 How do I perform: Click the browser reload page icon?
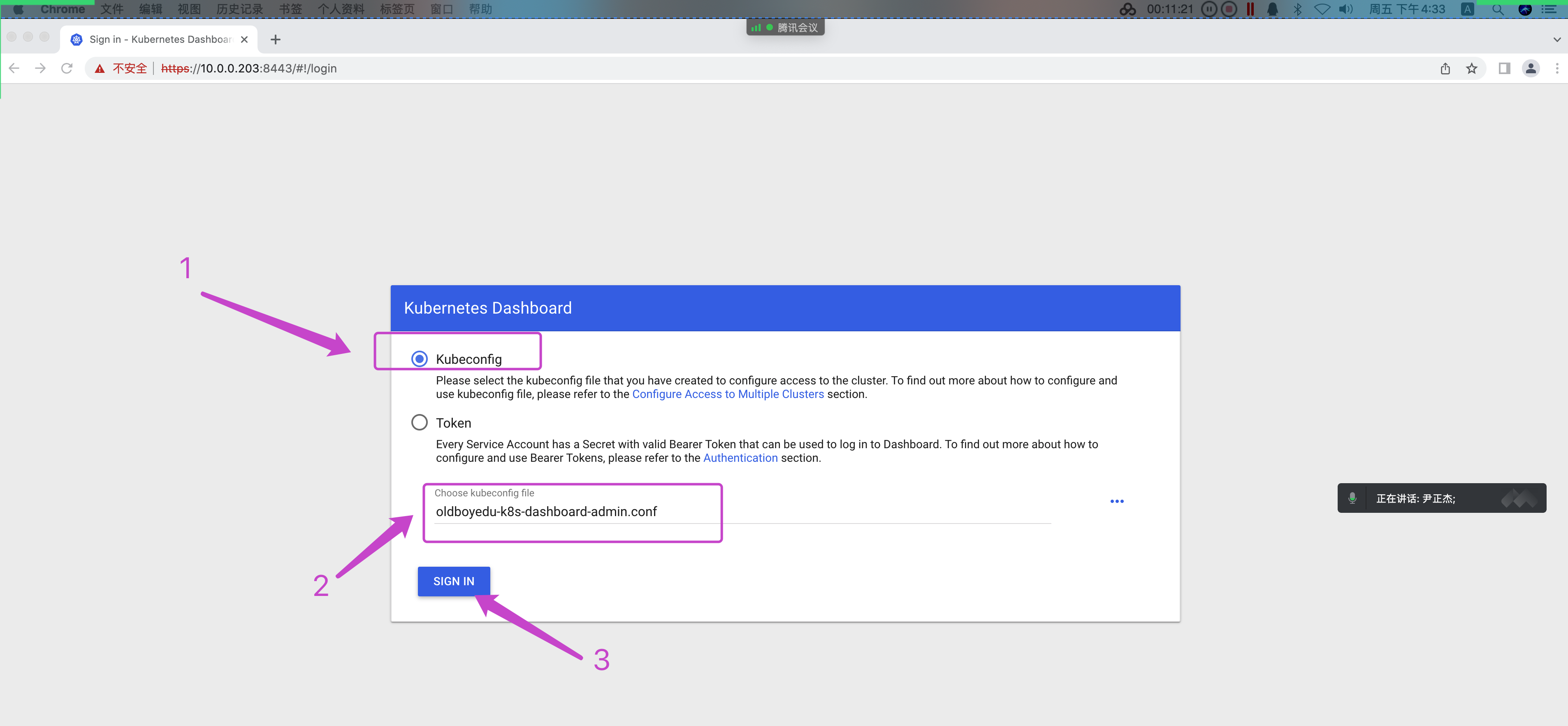click(x=67, y=68)
